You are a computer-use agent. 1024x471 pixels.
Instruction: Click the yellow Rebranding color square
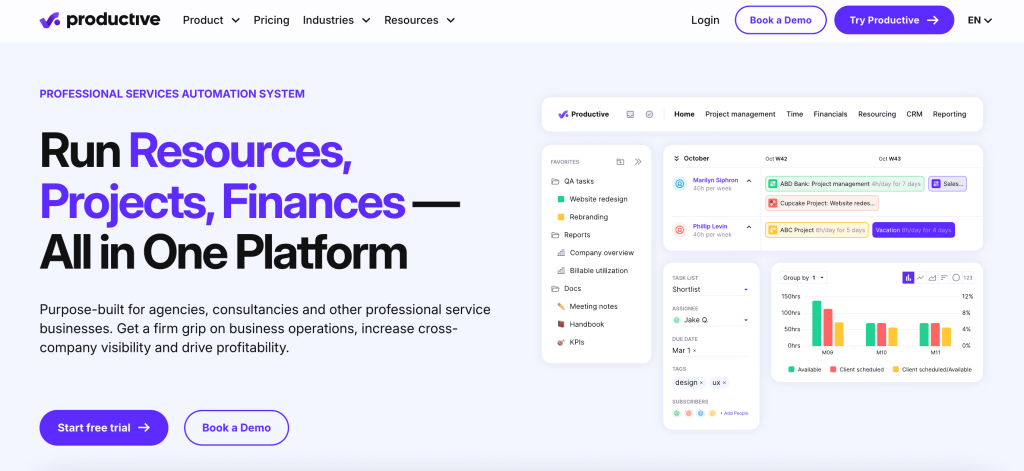(x=561, y=217)
